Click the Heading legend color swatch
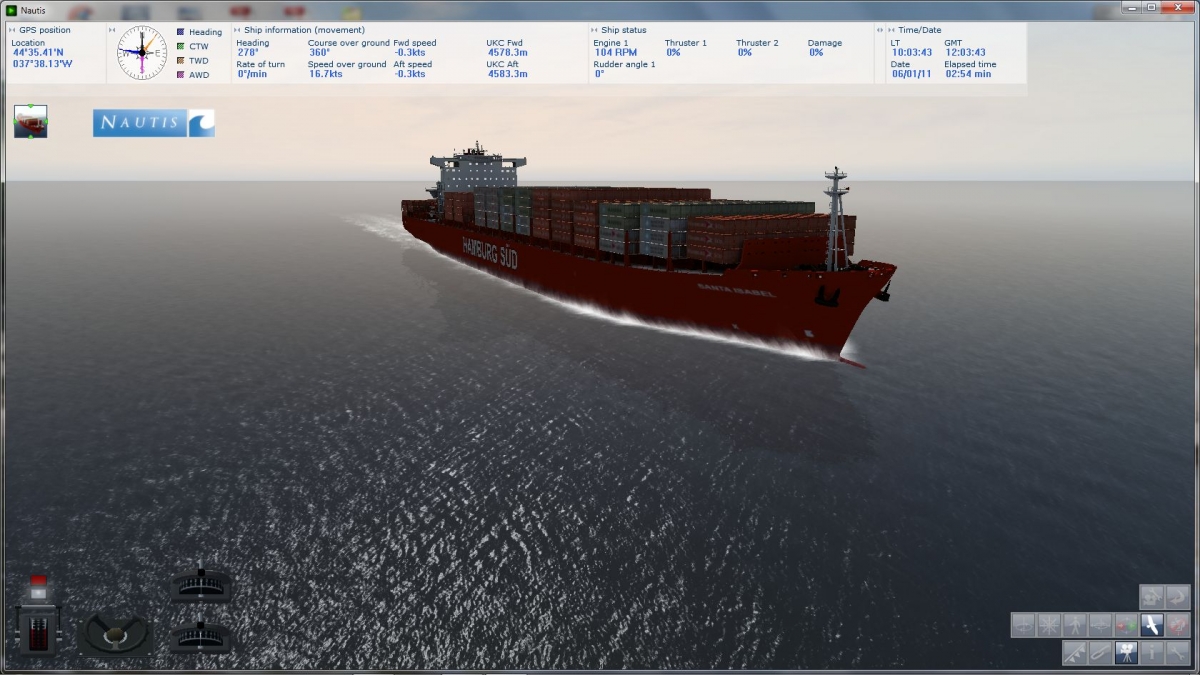1200x675 pixels. click(x=180, y=32)
